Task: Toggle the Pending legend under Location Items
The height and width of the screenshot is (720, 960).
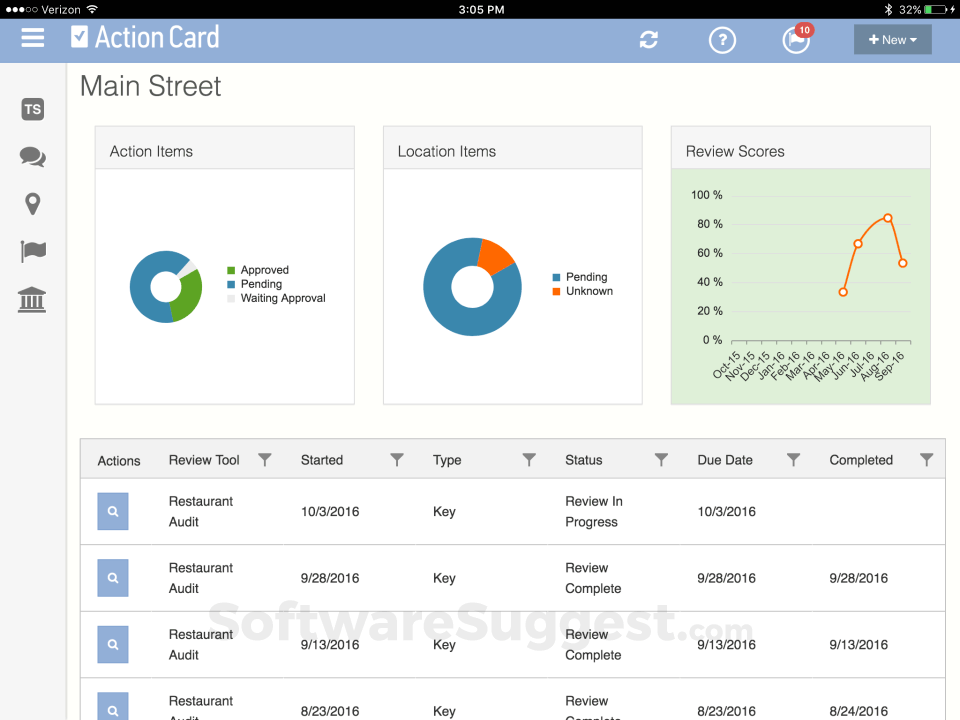Action: coord(586,277)
